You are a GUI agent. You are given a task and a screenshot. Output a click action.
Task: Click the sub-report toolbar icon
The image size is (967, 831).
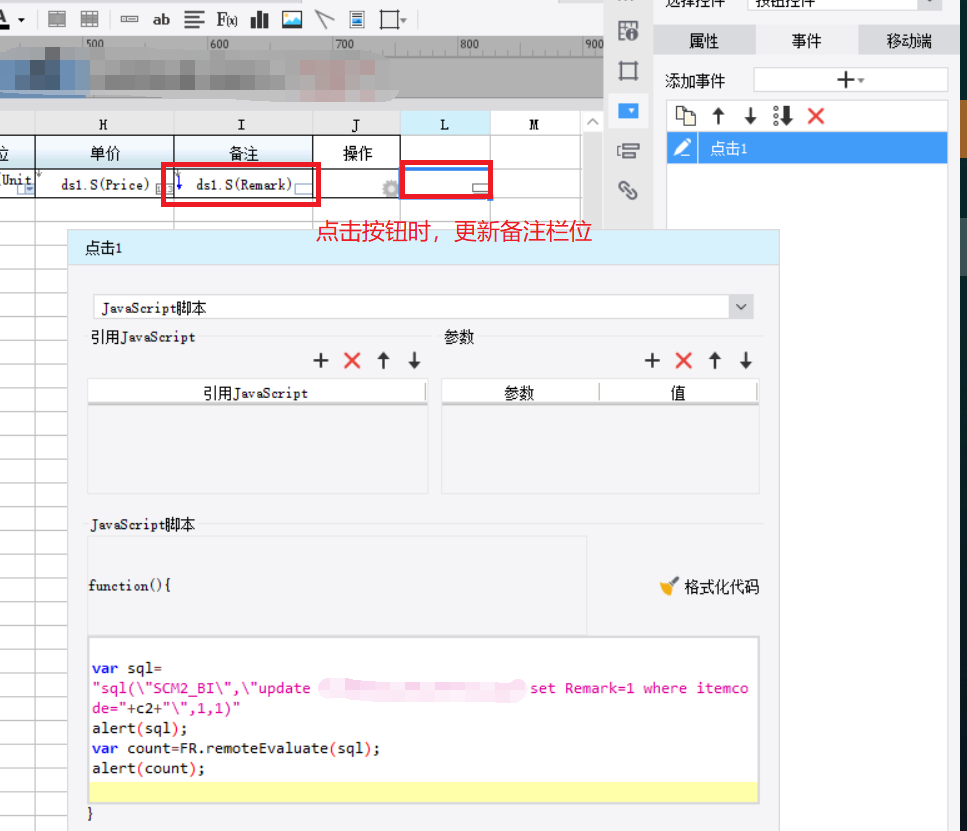357,20
